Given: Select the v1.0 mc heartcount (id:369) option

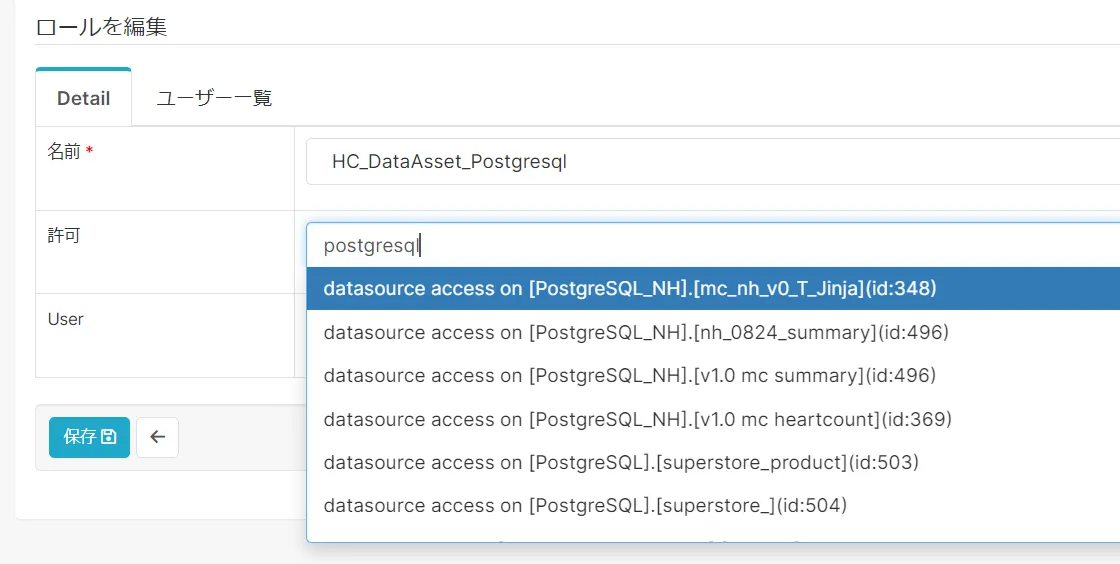Looking at the screenshot, I should (x=638, y=419).
